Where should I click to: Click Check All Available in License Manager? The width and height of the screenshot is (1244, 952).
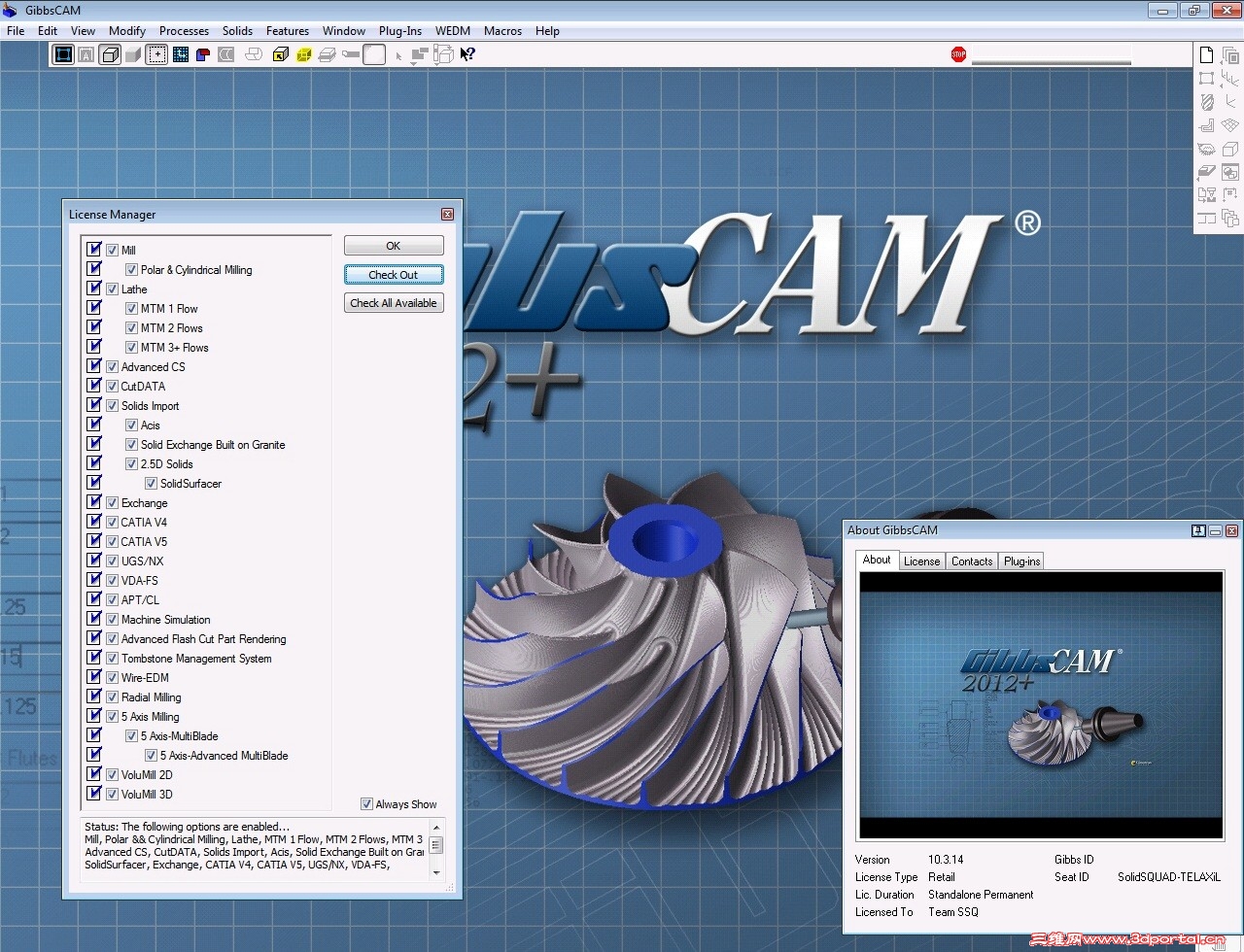(394, 302)
